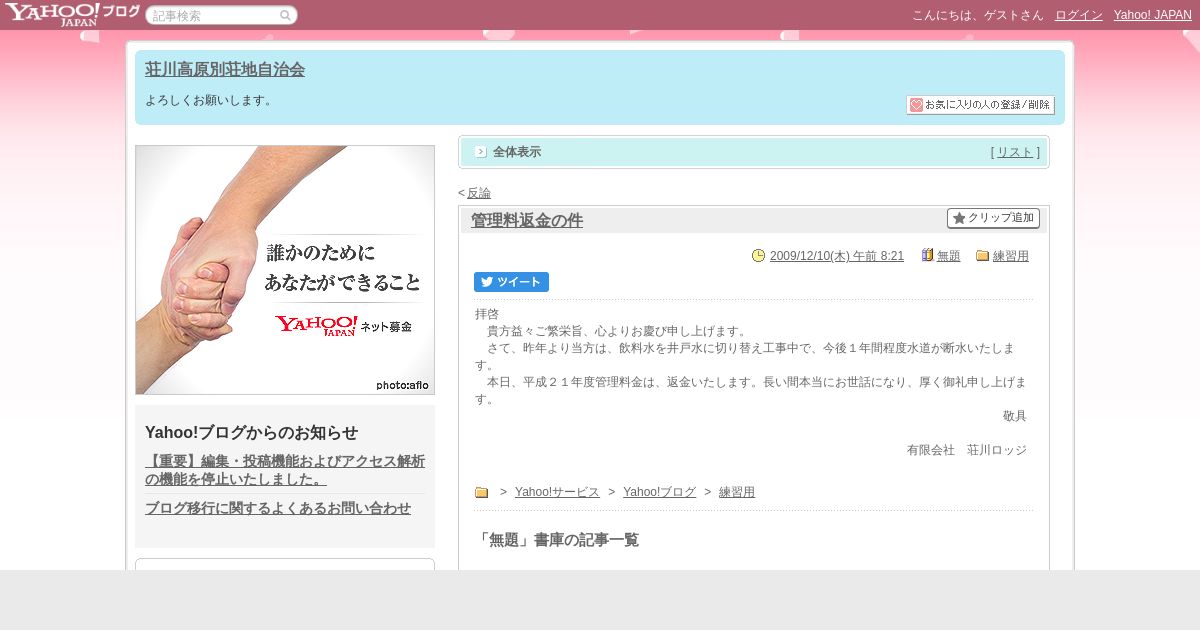Click folder icon beside 練習用 in post header
This screenshot has width=1200, height=630.
point(982,256)
